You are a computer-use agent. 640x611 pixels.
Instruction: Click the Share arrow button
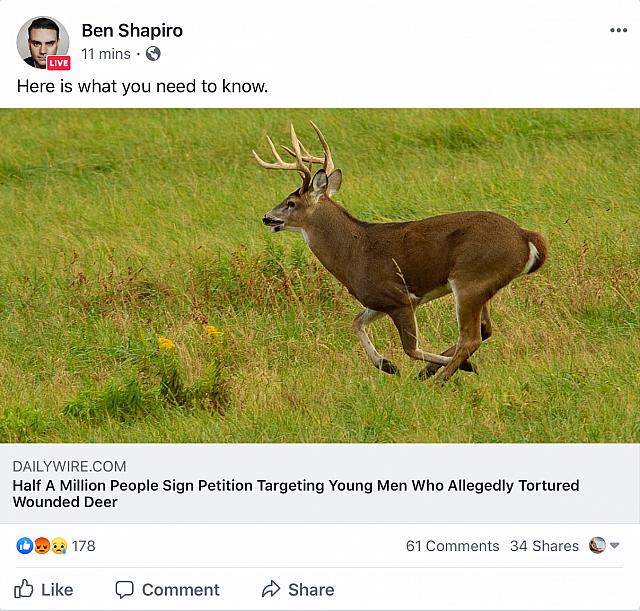[298, 590]
